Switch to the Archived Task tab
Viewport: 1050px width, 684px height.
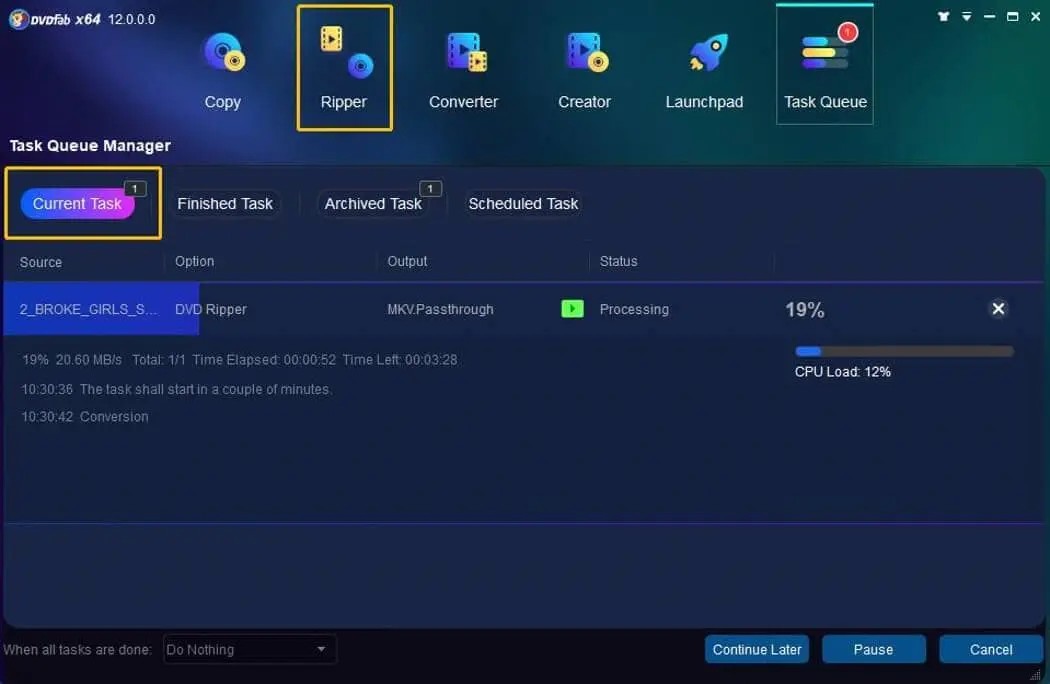tap(372, 203)
